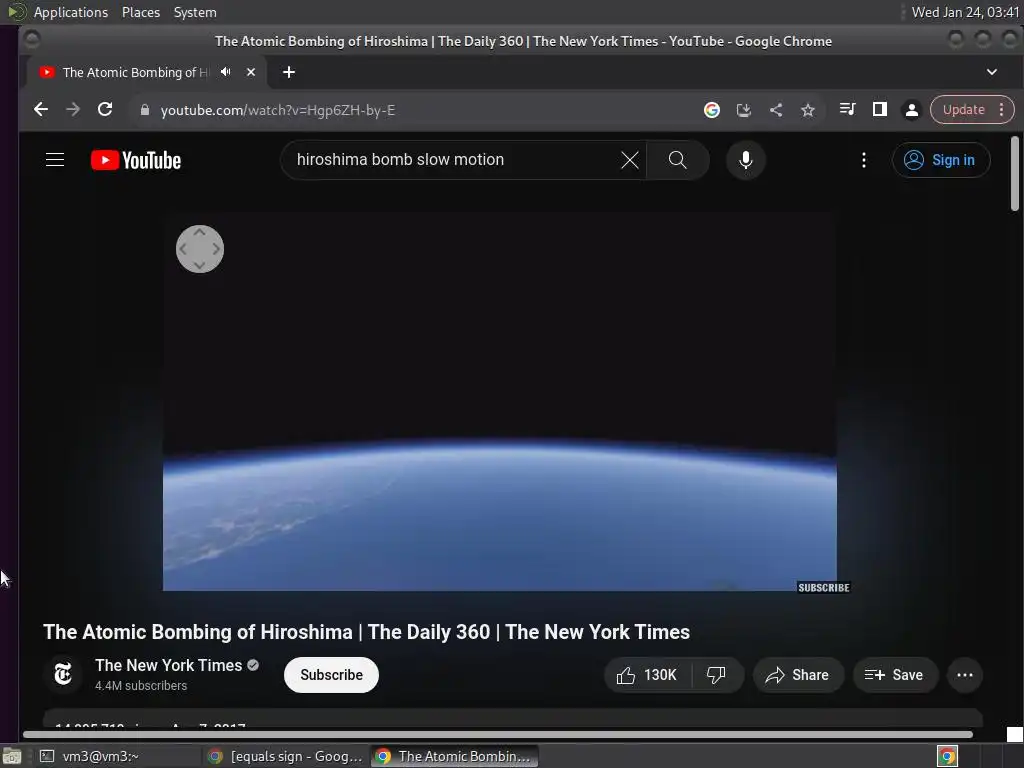Open YouTube settings three-dot menu
Screen dimensions: 1024x768
(x=863, y=160)
